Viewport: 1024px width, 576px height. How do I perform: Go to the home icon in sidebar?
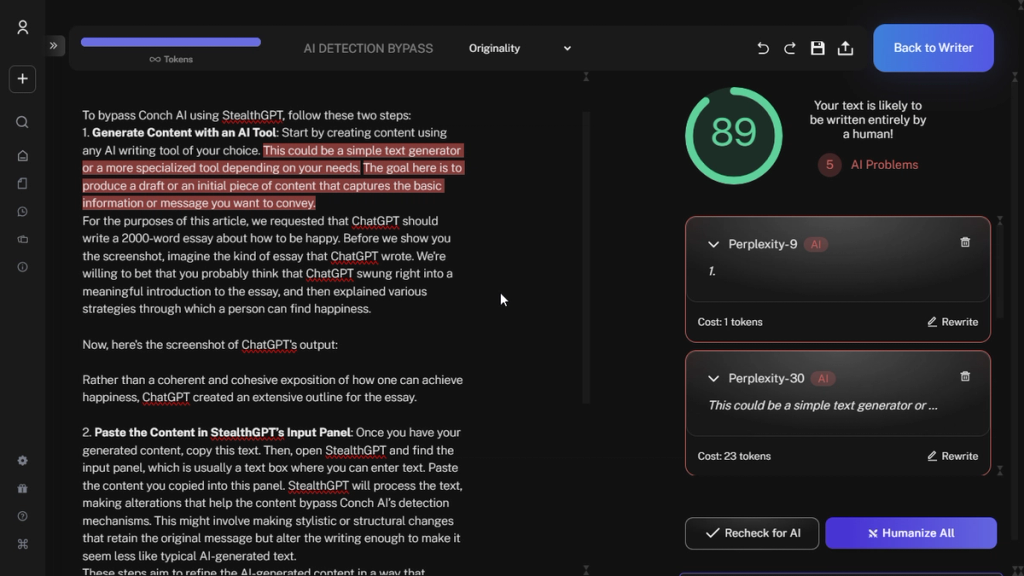(22, 155)
